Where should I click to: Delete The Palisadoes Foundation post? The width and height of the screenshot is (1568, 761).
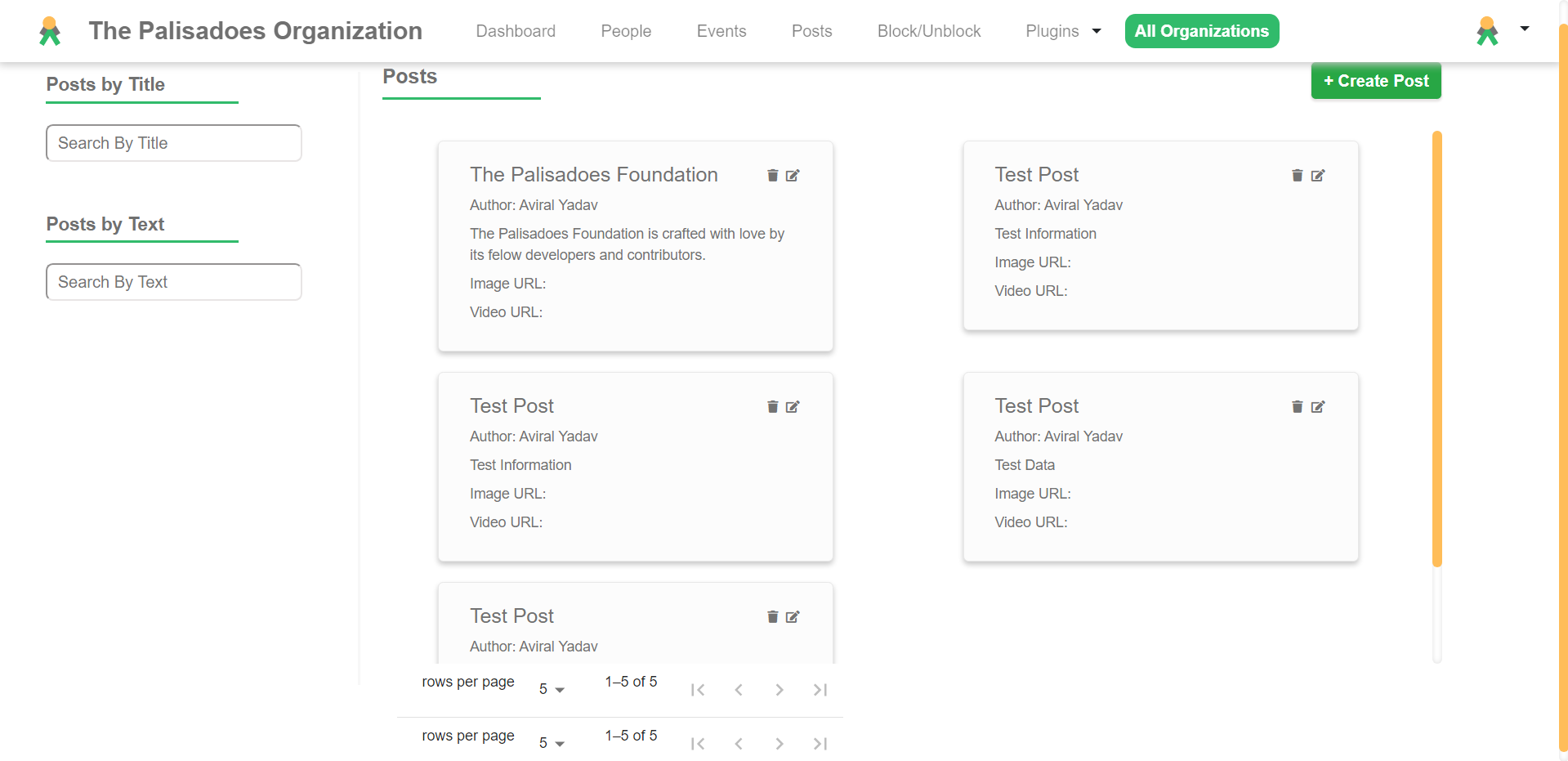772,175
